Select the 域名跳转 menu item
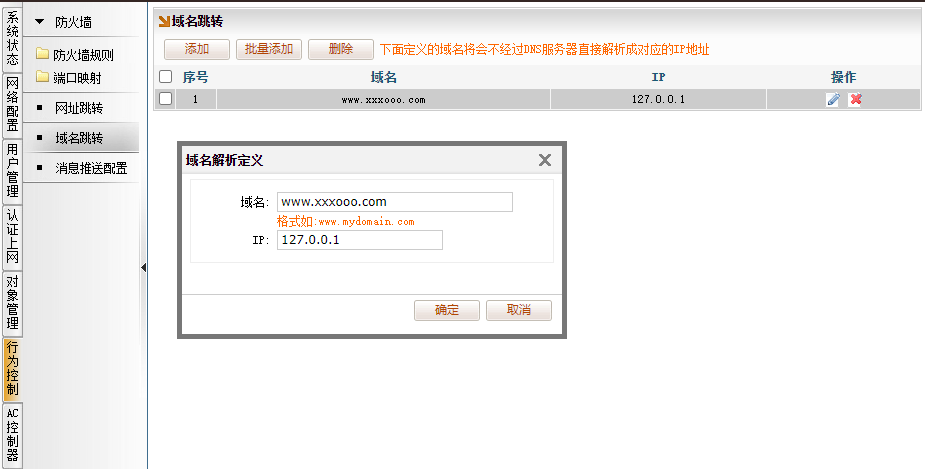Viewport: 925px width, 469px height. click(x=79, y=138)
